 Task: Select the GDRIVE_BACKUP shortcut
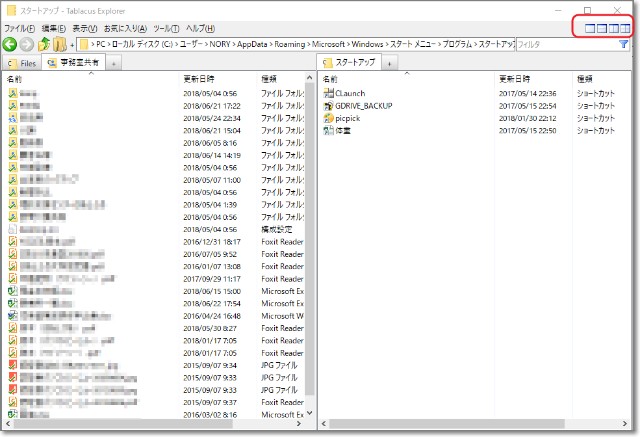pos(362,105)
